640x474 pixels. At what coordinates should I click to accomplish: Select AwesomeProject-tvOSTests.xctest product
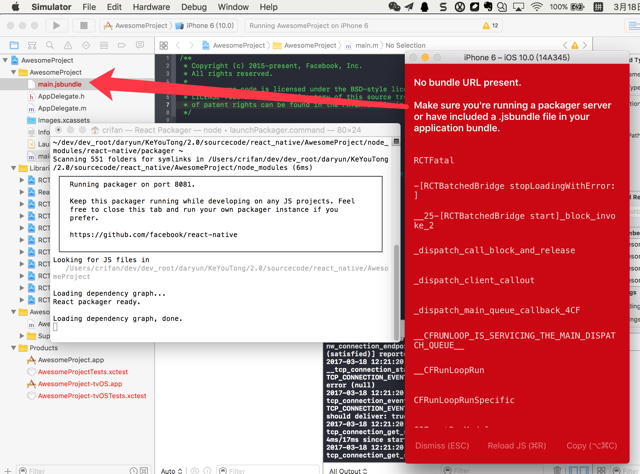pyautogui.click(x=92, y=396)
